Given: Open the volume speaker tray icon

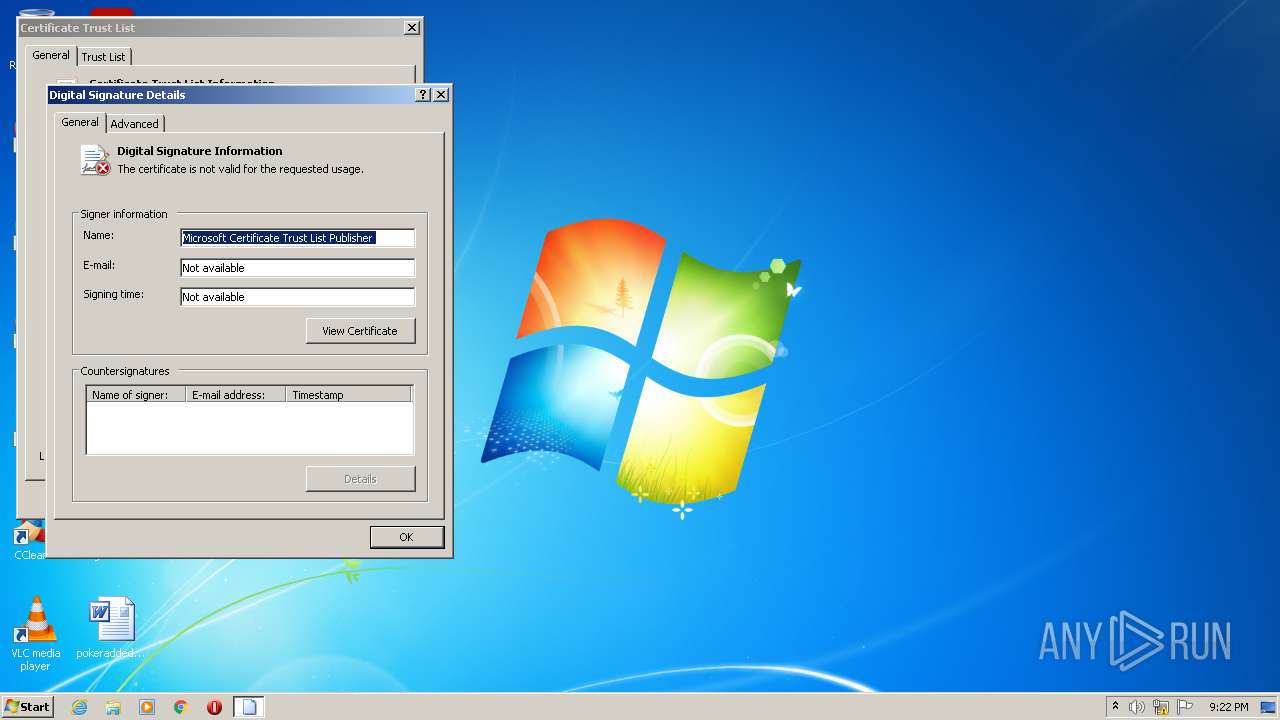Looking at the screenshot, I should (x=1137, y=707).
